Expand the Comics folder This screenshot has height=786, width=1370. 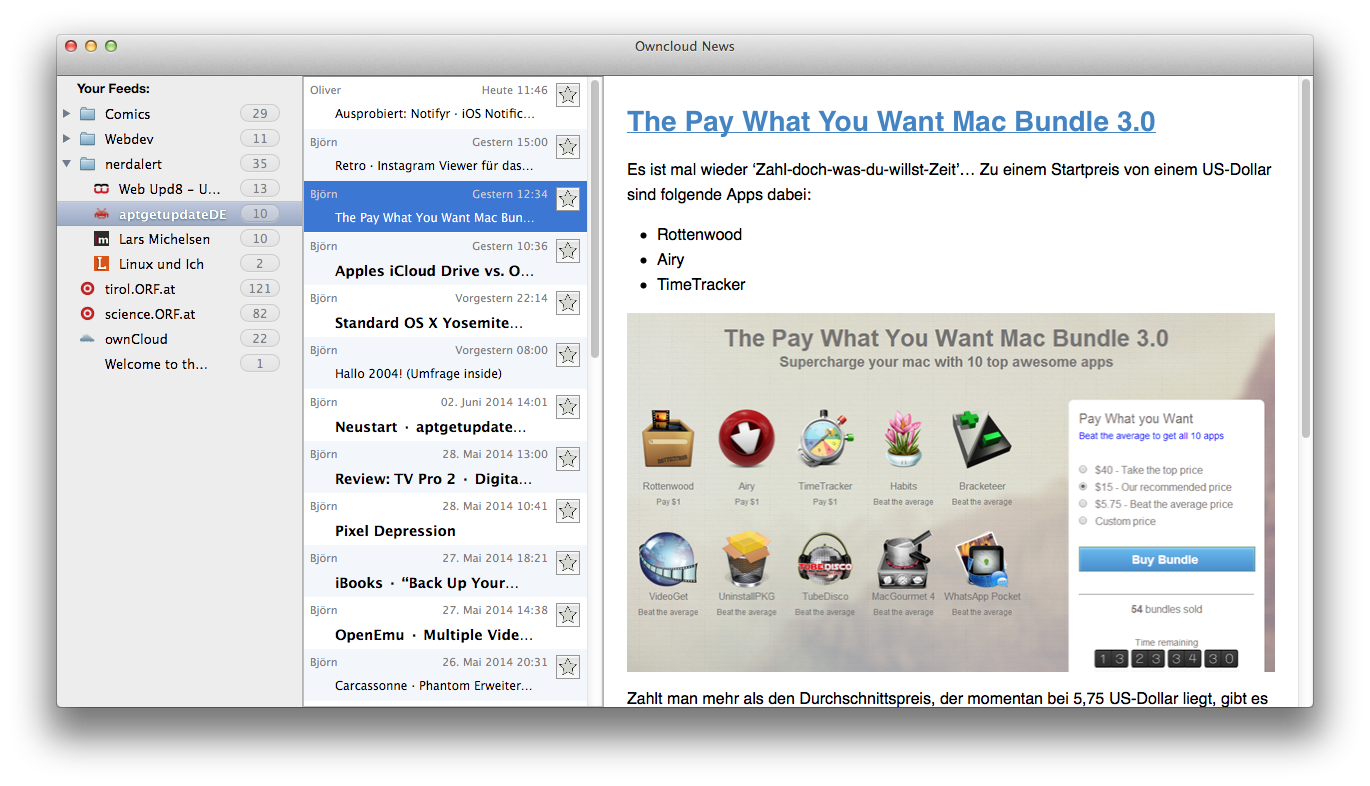(x=67, y=113)
